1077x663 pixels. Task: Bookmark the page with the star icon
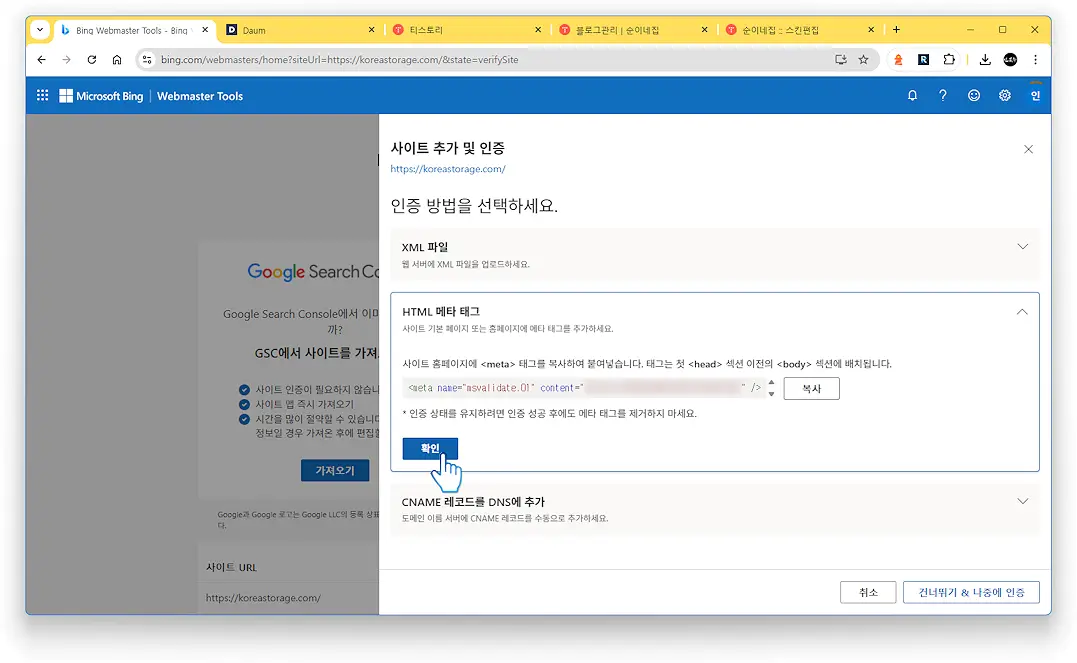coord(863,59)
